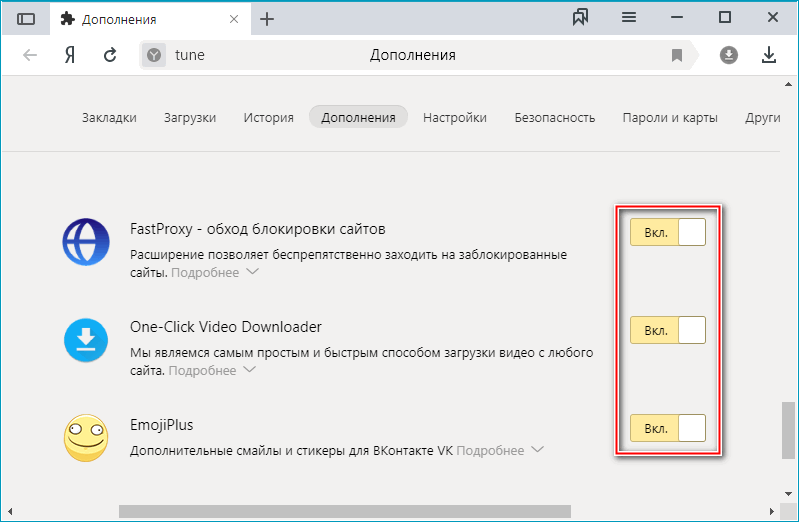This screenshot has width=799, height=522.
Task: Click the sidebar panel icon in title bar
Action: [26, 19]
